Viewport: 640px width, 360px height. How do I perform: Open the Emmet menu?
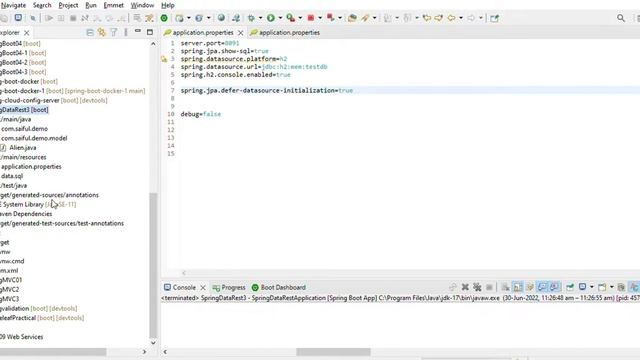(x=113, y=5)
